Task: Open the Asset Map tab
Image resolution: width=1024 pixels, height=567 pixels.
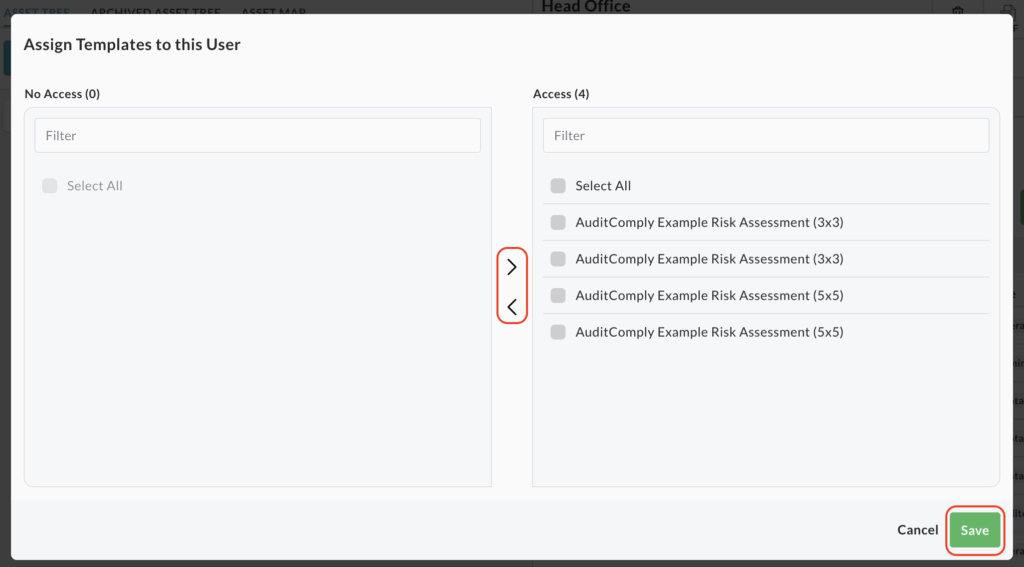Action: [x=273, y=12]
